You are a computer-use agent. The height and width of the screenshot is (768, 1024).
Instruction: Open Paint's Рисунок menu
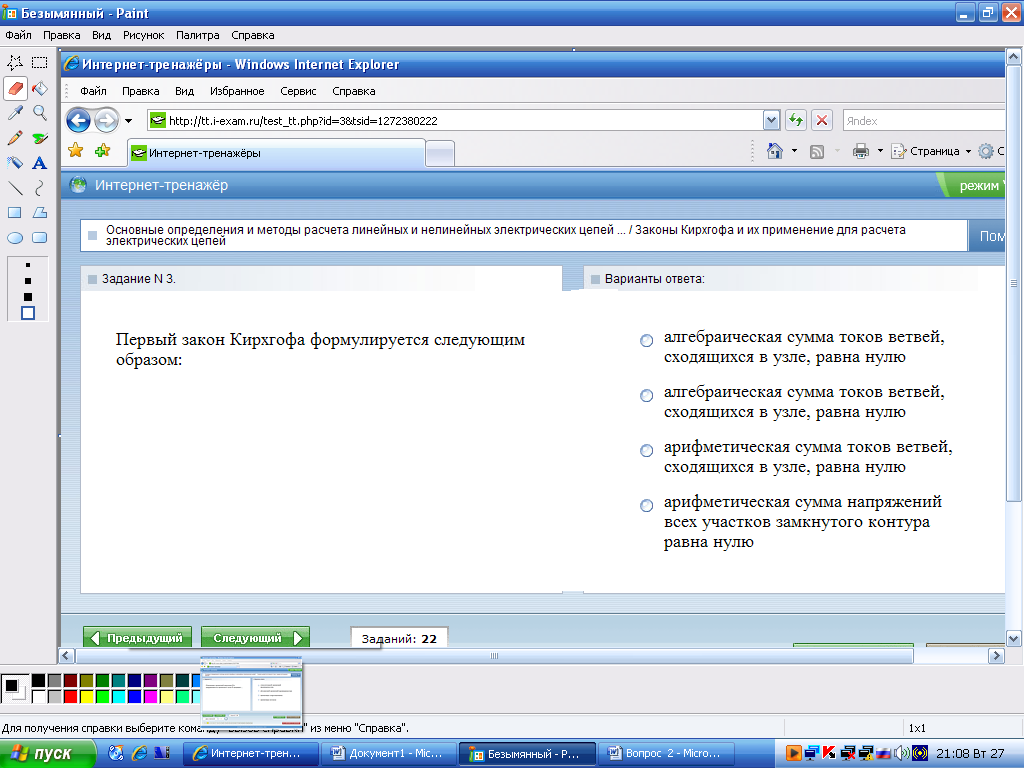click(144, 35)
